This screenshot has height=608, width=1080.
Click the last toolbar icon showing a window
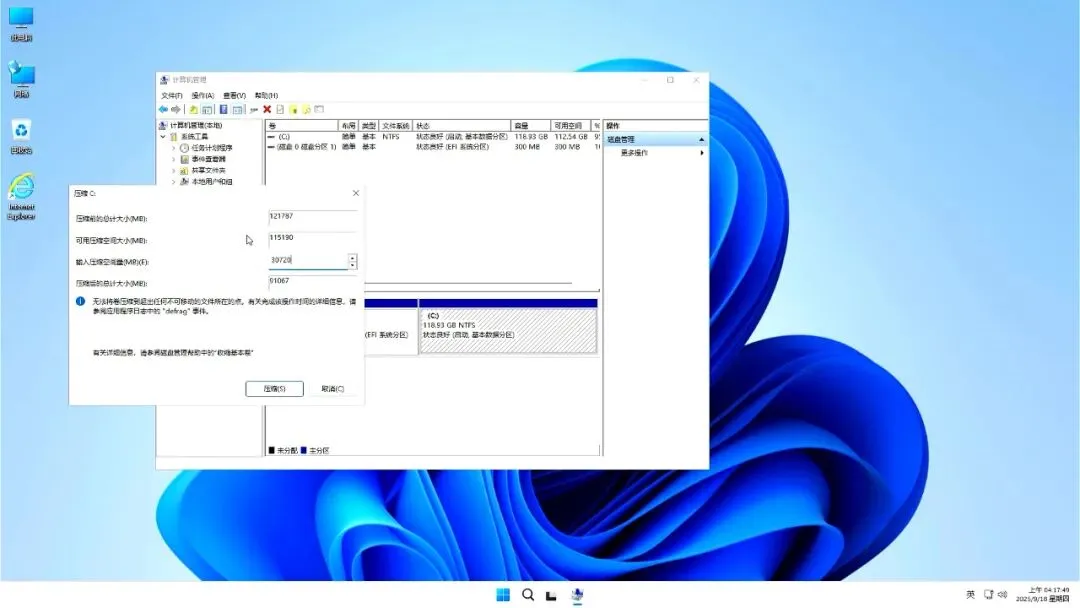[319, 109]
